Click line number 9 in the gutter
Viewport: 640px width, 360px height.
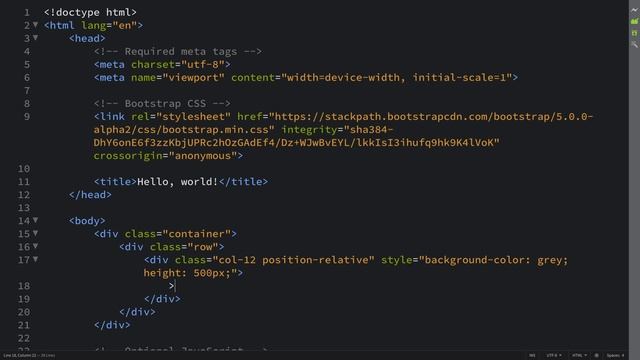tap(27, 117)
